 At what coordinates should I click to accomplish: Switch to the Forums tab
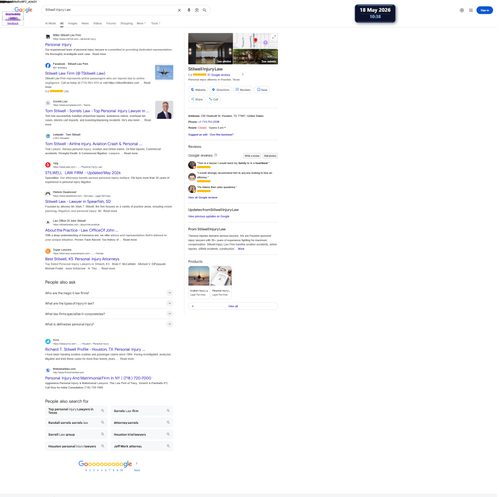pyautogui.click(x=112, y=24)
